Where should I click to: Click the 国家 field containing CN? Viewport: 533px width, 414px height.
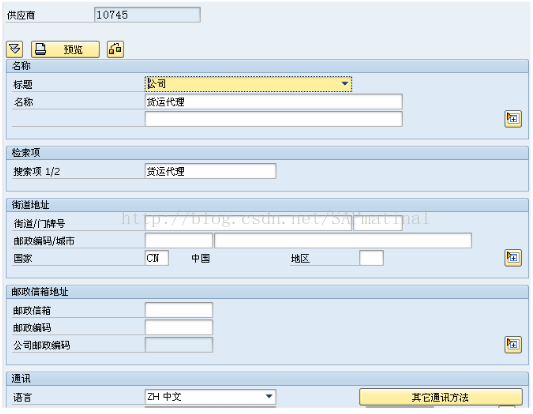click(x=157, y=258)
